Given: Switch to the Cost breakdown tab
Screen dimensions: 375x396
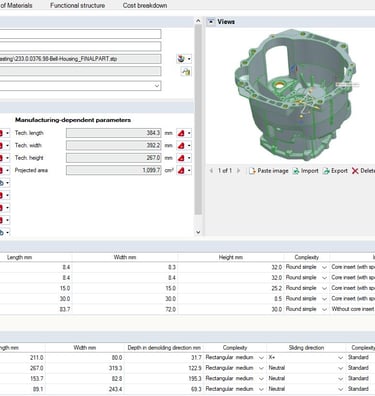Looking at the screenshot, I should point(145,5).
